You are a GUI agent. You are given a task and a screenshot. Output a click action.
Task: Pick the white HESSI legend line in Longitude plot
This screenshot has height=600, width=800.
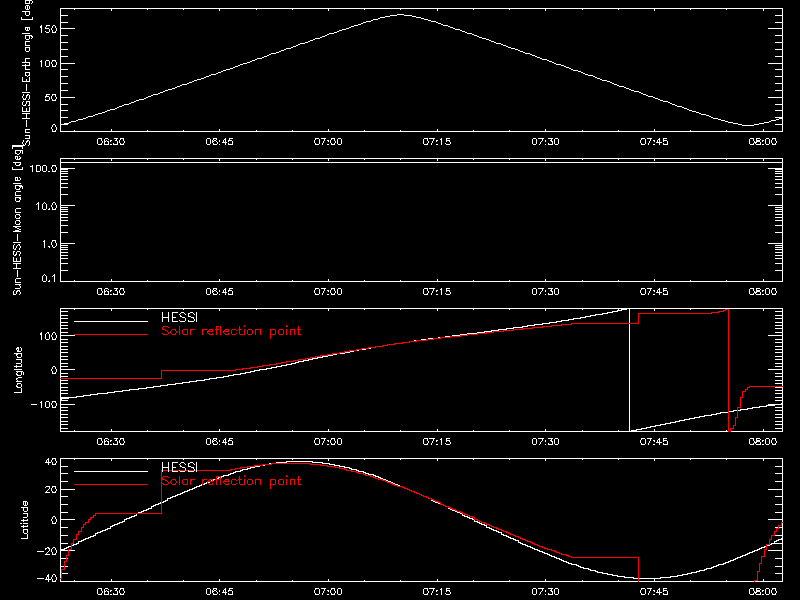[x=111, y=321]
